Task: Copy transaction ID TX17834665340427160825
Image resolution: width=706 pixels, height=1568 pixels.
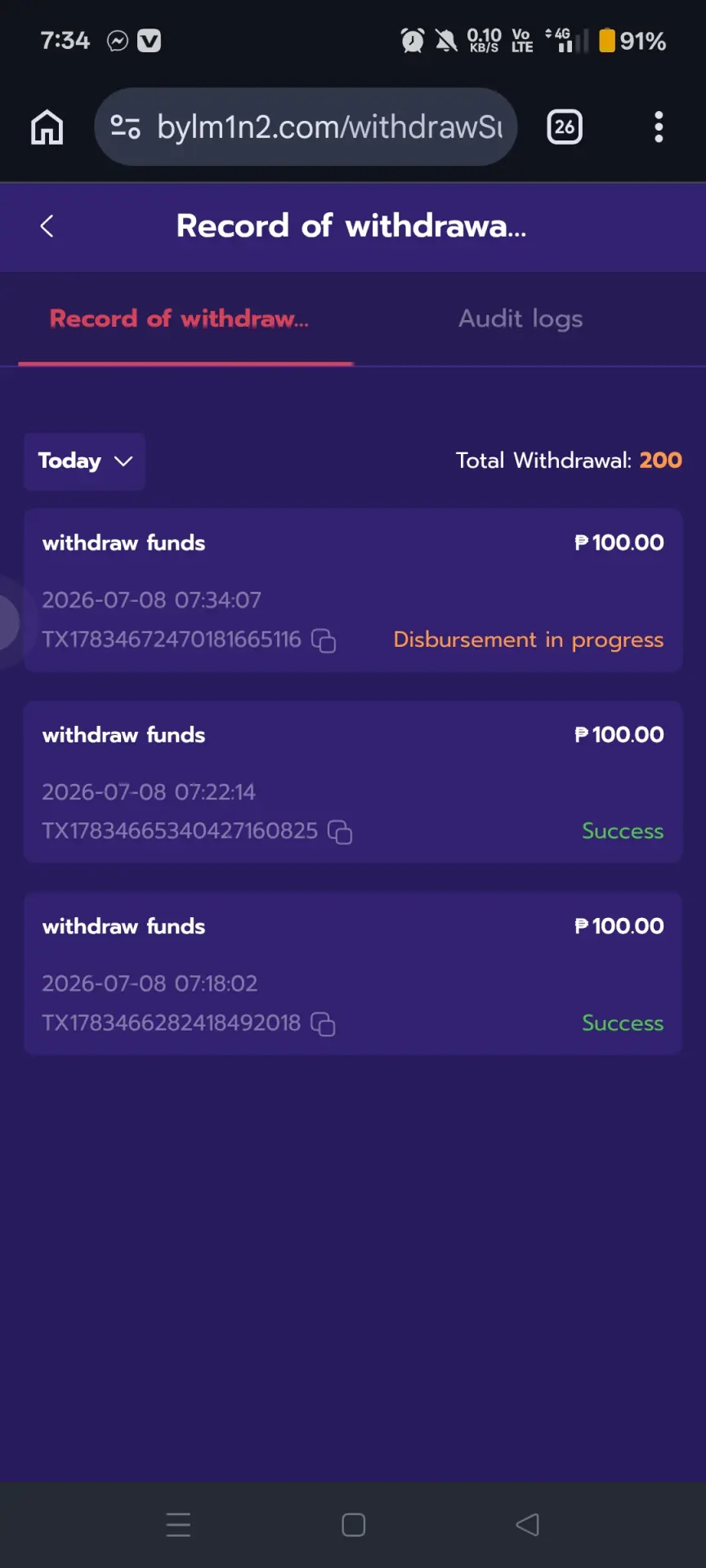Action: click(340, 832)
